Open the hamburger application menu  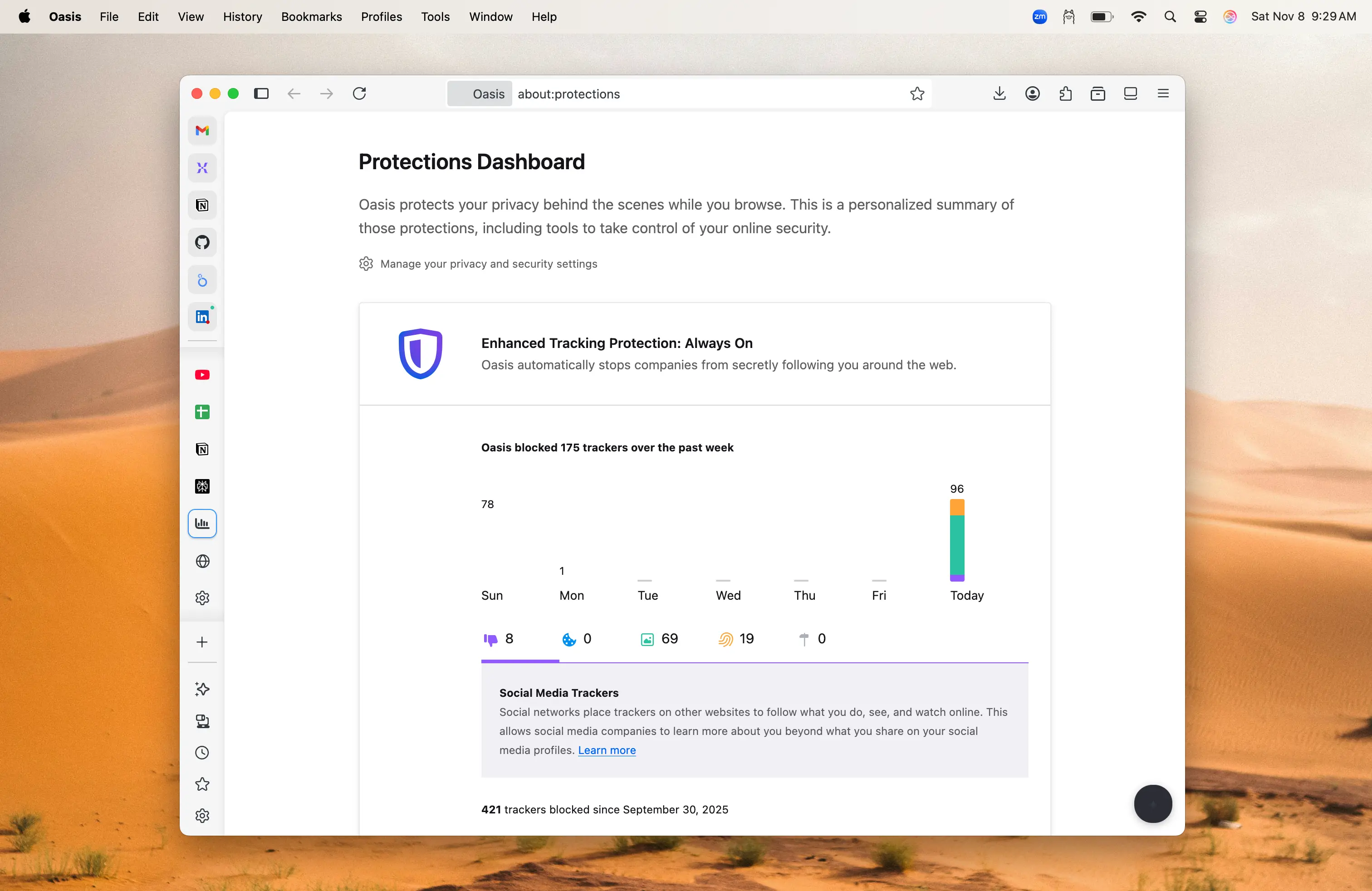1163,93
